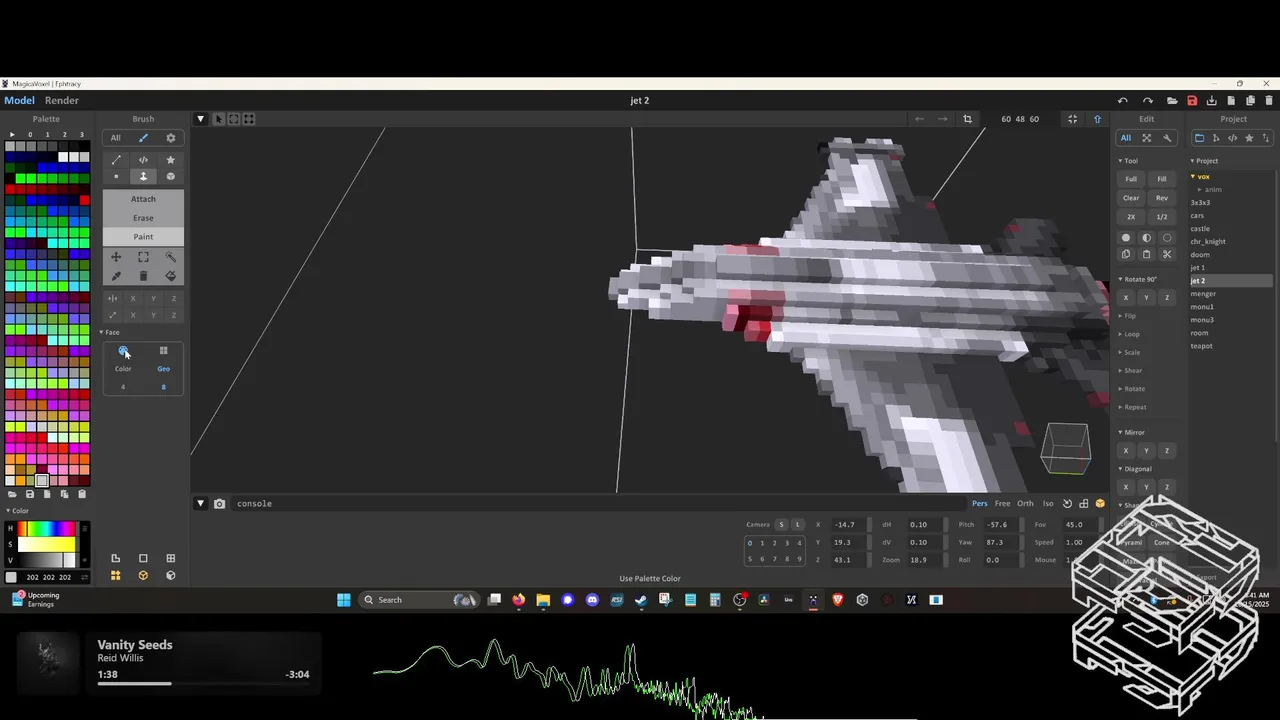The height and width of the screenshot is (720, 1280).
Task: Click the red save project icon
Action: [x=1192, y=101]
